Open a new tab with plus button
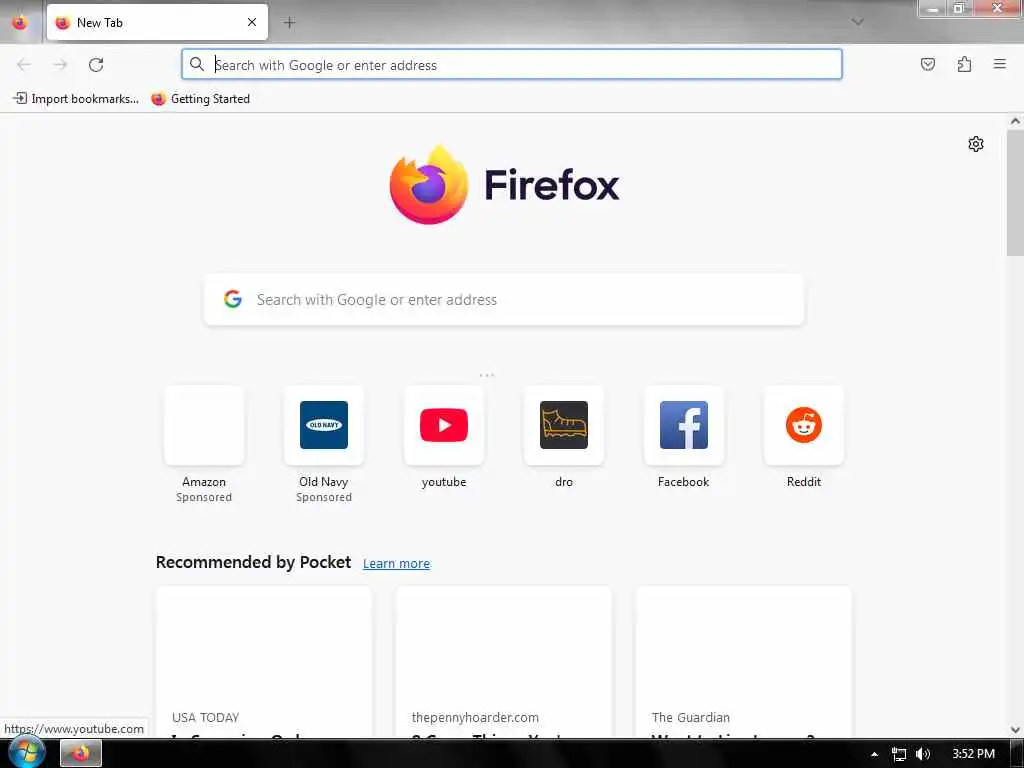1024x768 pixels. coord(289,23)
